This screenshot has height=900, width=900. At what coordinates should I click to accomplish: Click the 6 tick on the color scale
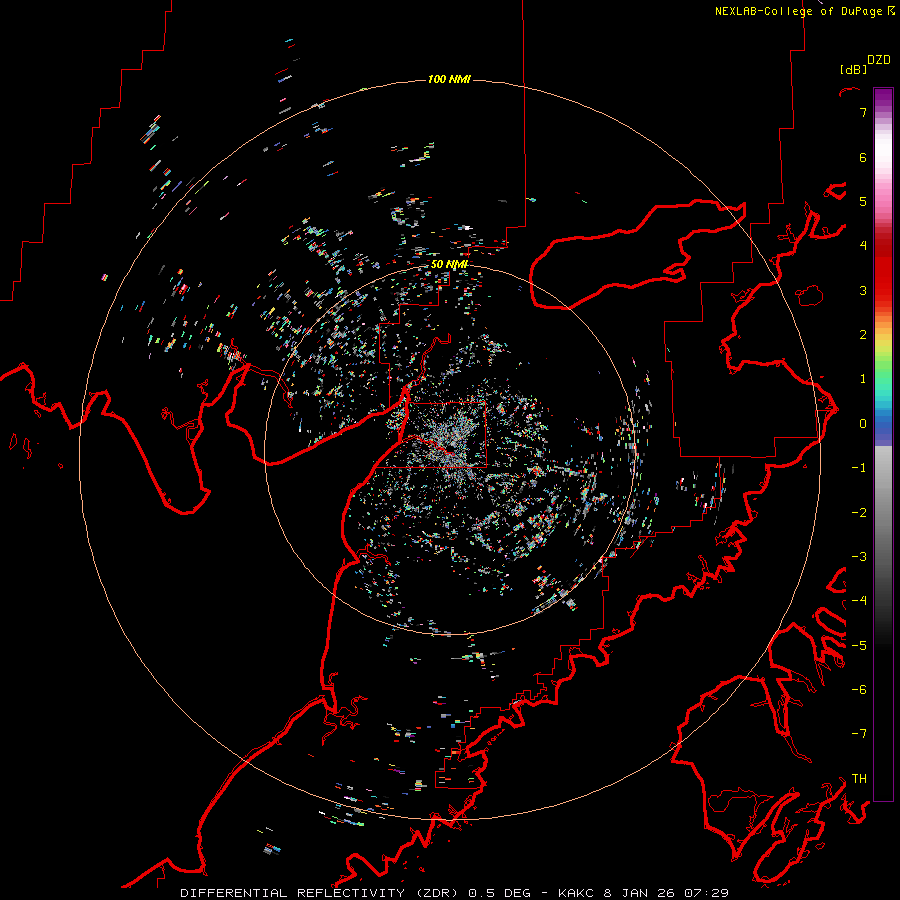pyautogui.click(x=863, y=157)
